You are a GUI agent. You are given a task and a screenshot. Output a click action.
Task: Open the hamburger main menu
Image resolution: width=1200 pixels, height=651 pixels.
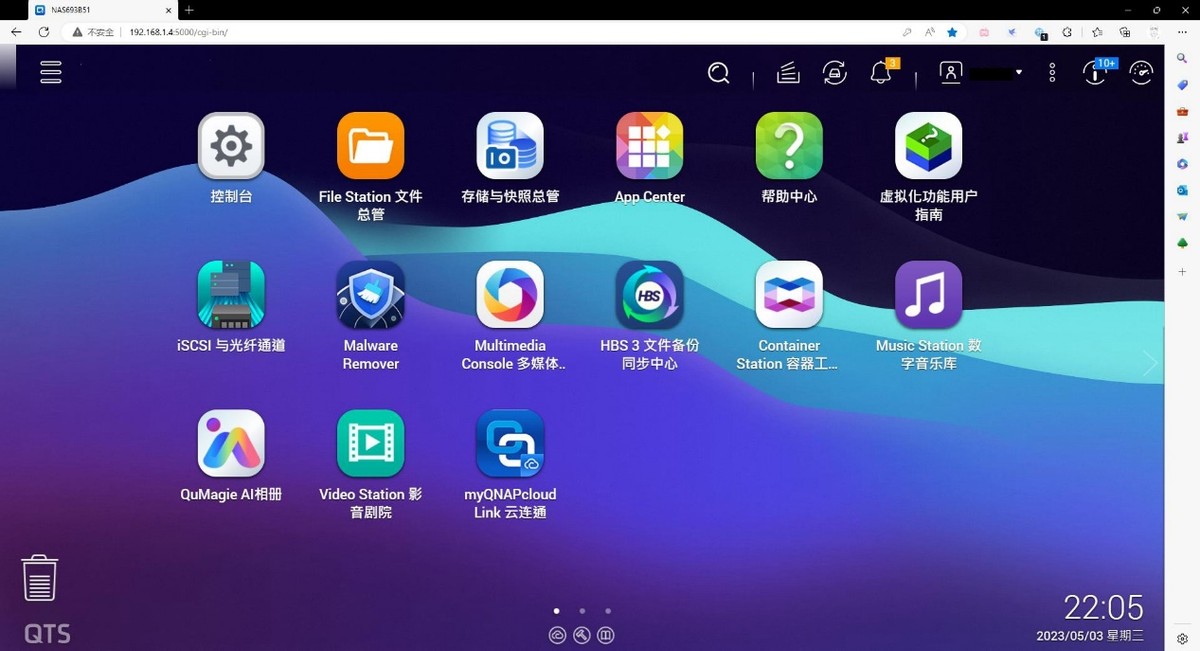[50, 72]
